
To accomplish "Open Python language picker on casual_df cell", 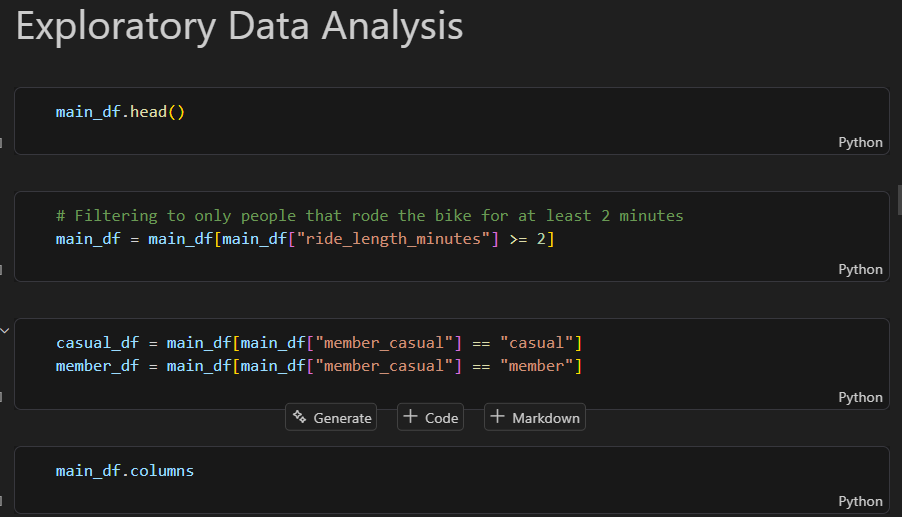I will click(x=860, y=397).
